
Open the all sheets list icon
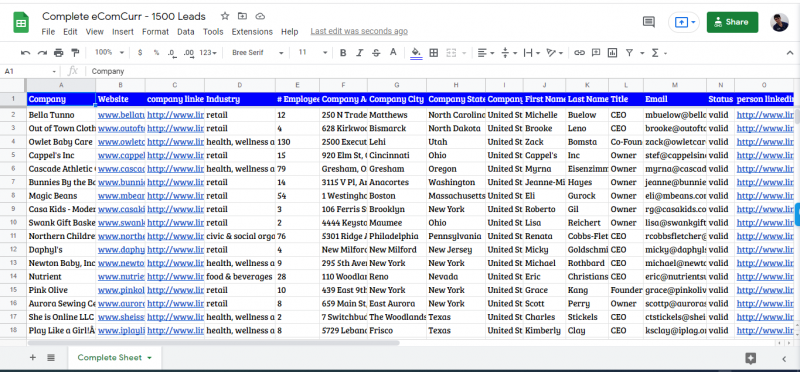click(51, 358)
